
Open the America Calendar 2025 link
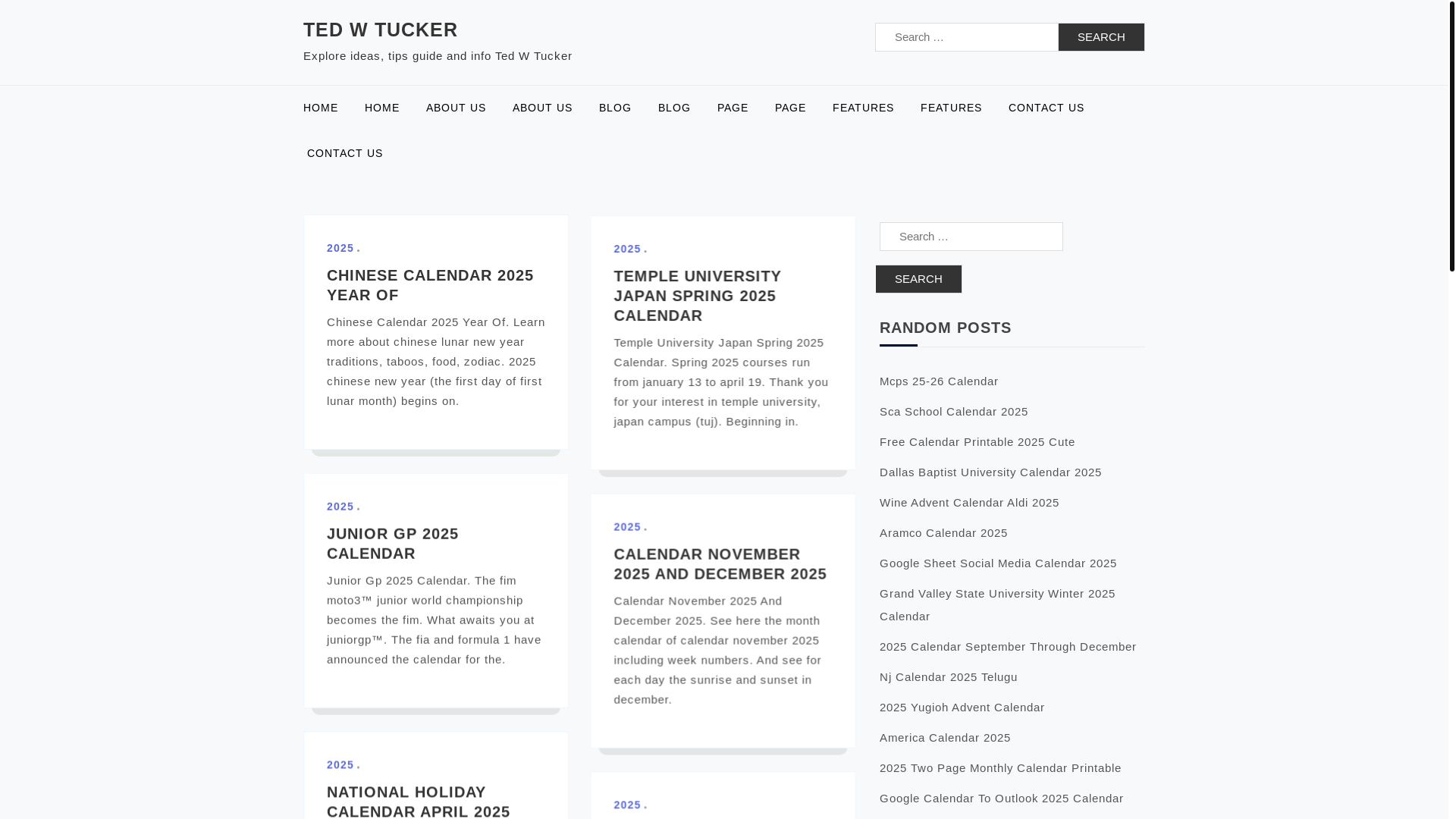945,738
